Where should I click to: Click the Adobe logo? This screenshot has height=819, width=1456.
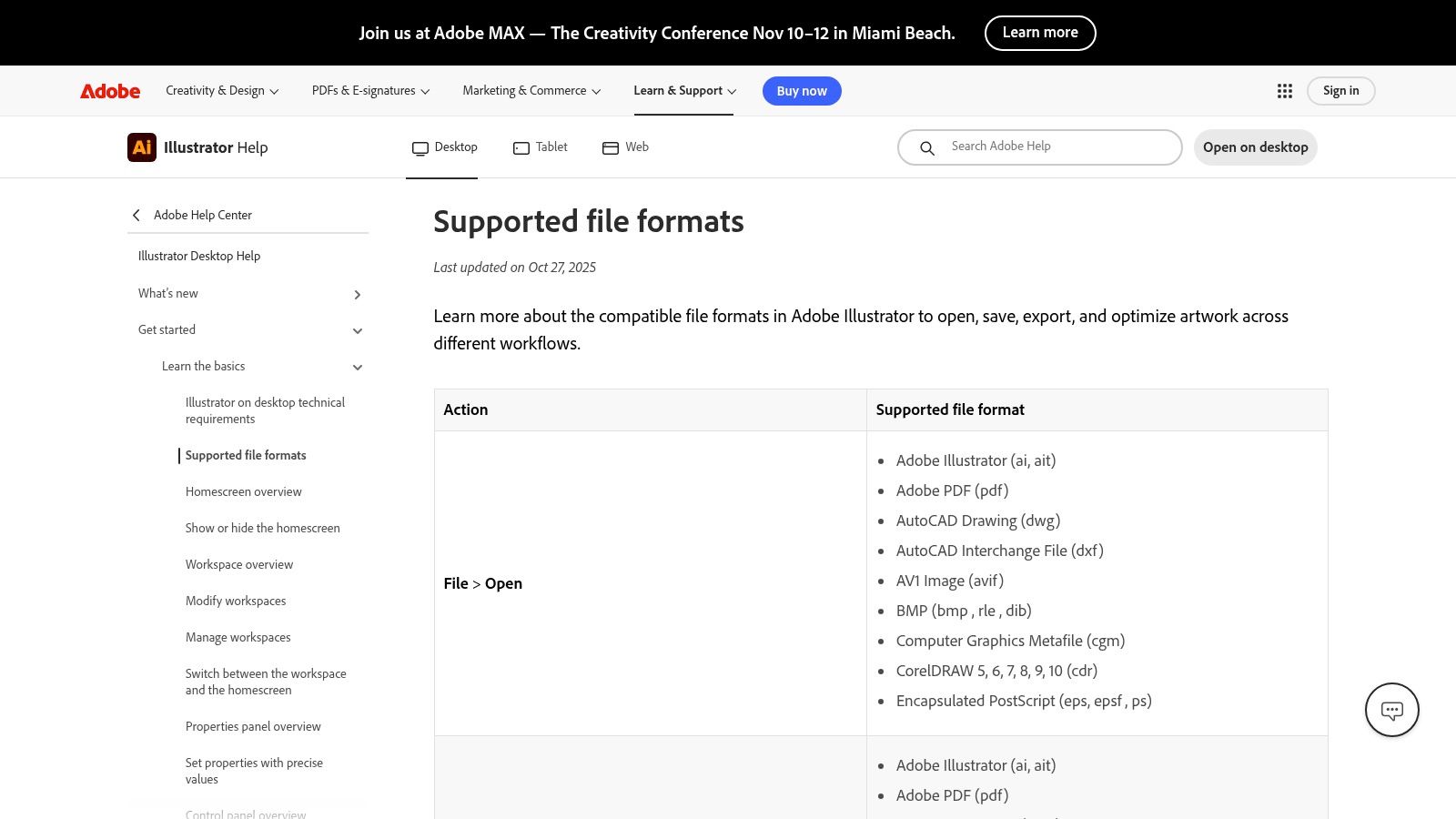110,91
